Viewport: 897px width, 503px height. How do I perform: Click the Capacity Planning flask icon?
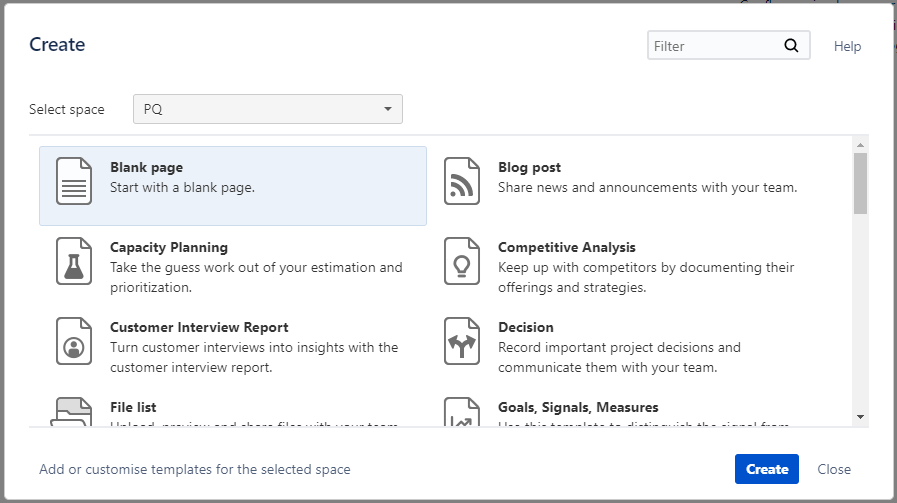[74, 261]
